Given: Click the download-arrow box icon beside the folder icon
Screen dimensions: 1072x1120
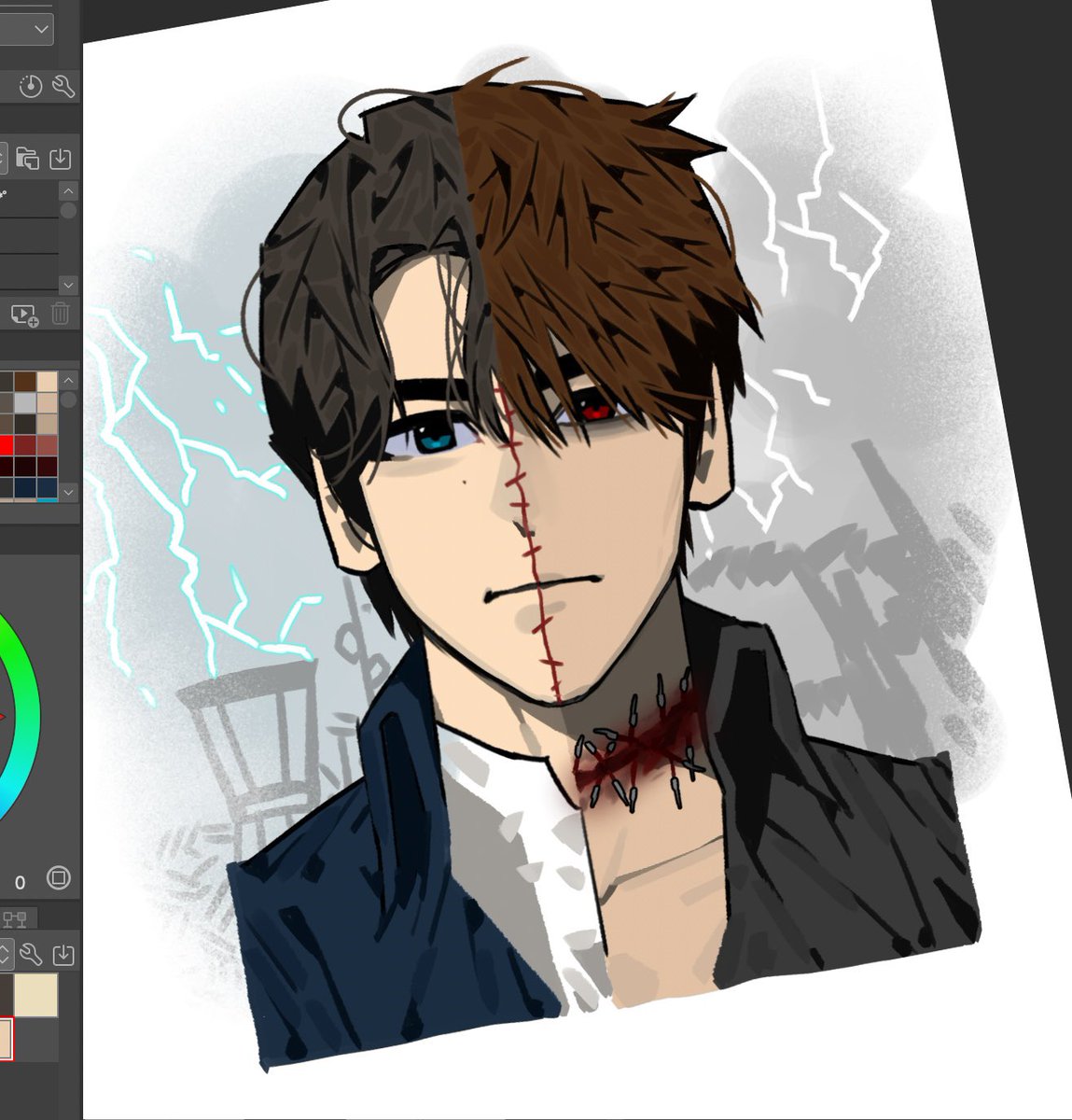Looking at the screenshot, I should tap(60, 158).
